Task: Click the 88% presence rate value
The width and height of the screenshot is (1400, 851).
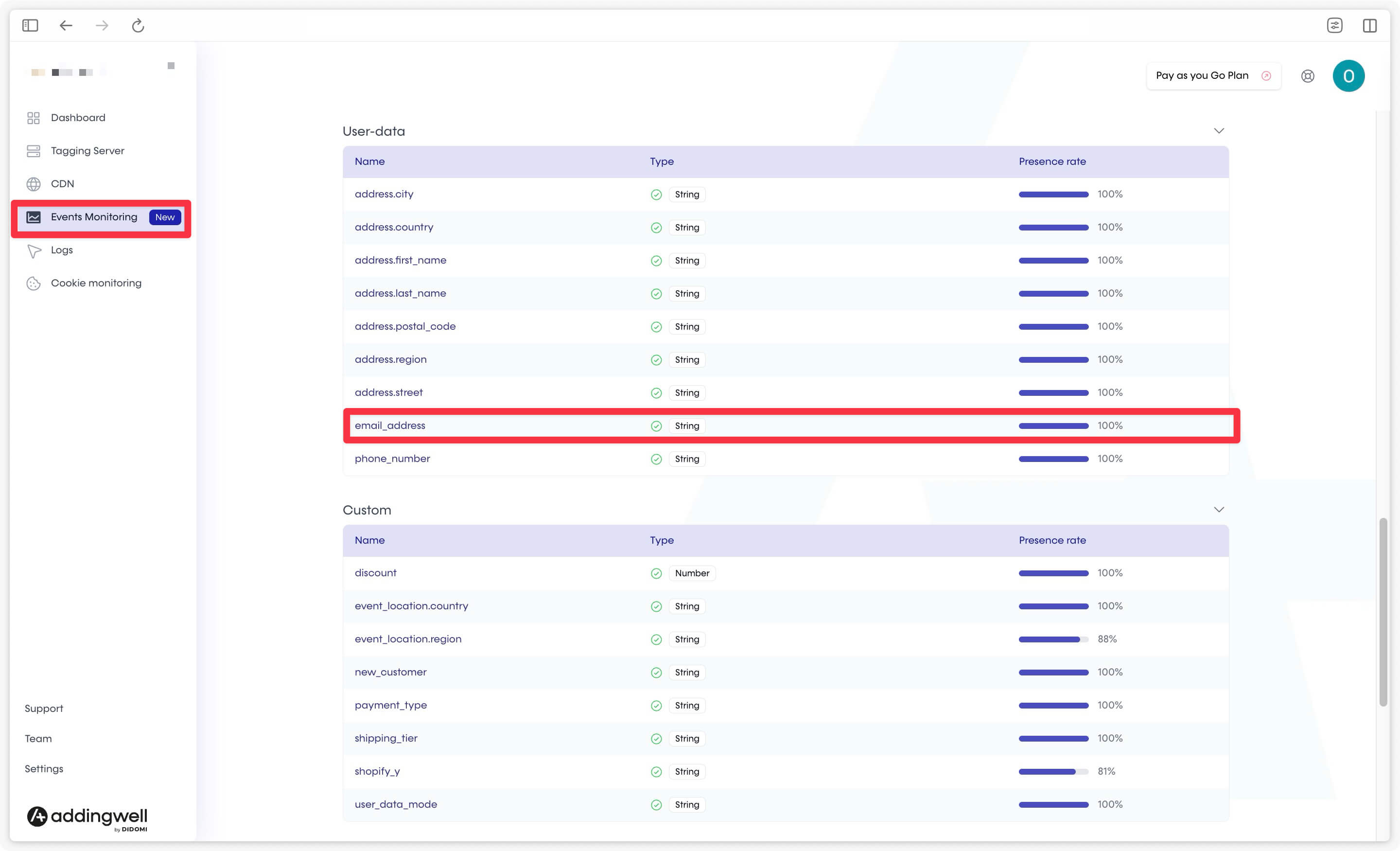Action: [x=1107, y=639]
